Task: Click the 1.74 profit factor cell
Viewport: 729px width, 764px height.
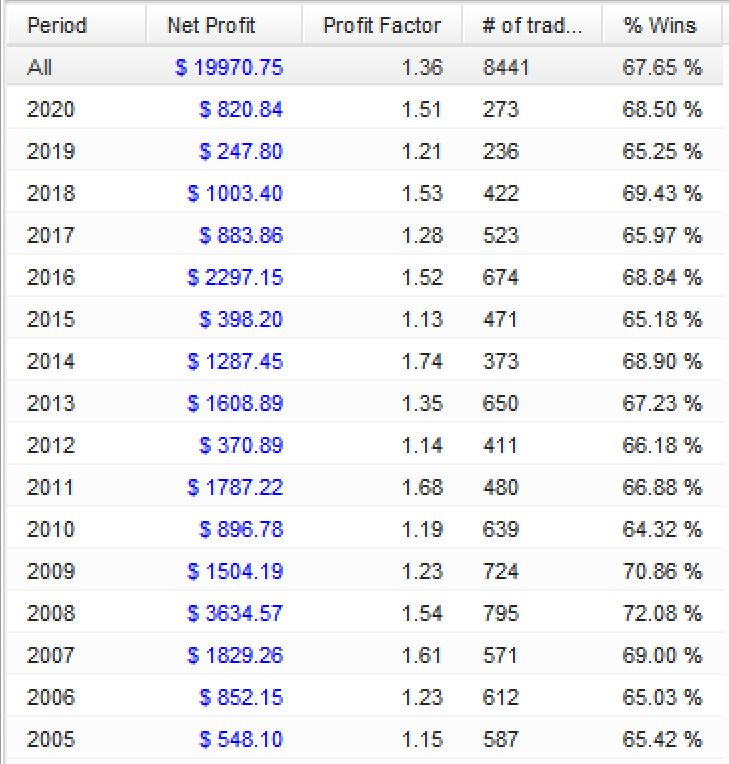Action: coord(421,362)
